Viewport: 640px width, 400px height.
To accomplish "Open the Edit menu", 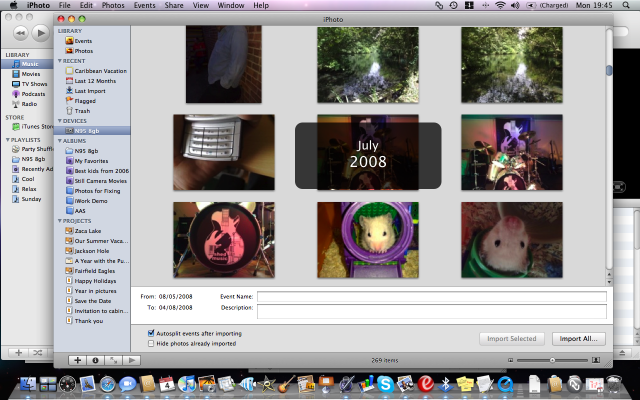I will click(86, 5).
